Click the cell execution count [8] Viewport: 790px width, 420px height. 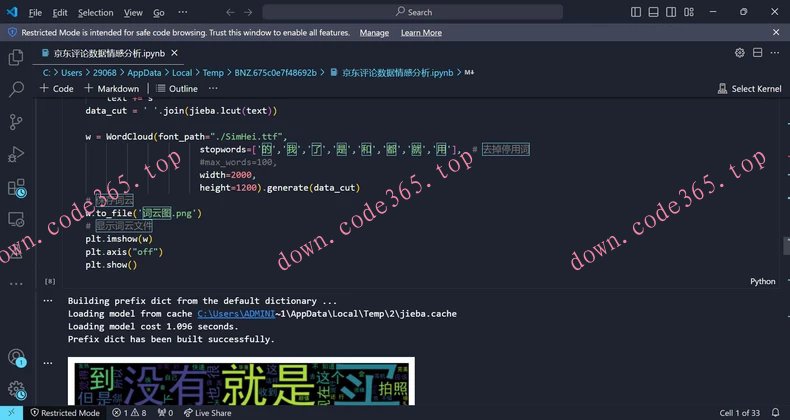50,281
